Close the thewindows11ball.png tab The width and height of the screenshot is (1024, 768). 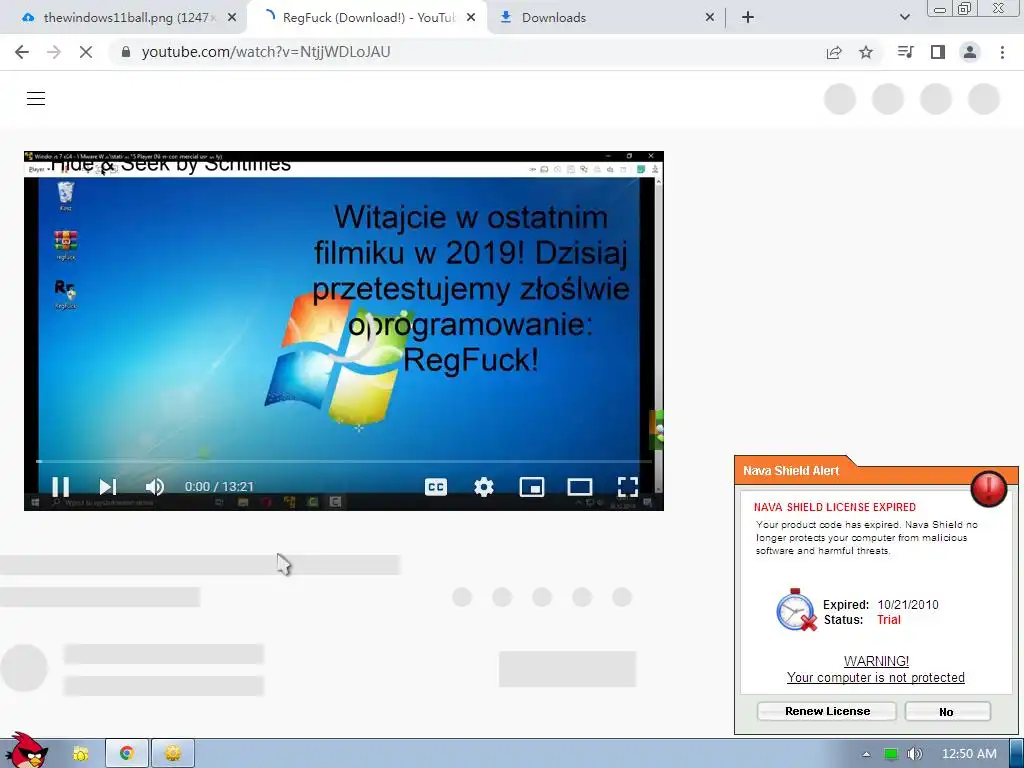[x=232, y=18]
